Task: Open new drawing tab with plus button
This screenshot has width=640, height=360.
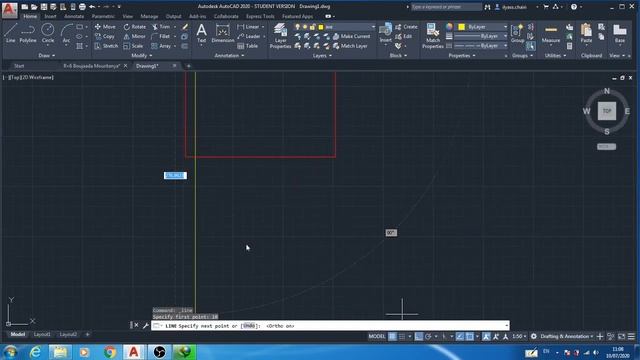Action: pos(189,66)
